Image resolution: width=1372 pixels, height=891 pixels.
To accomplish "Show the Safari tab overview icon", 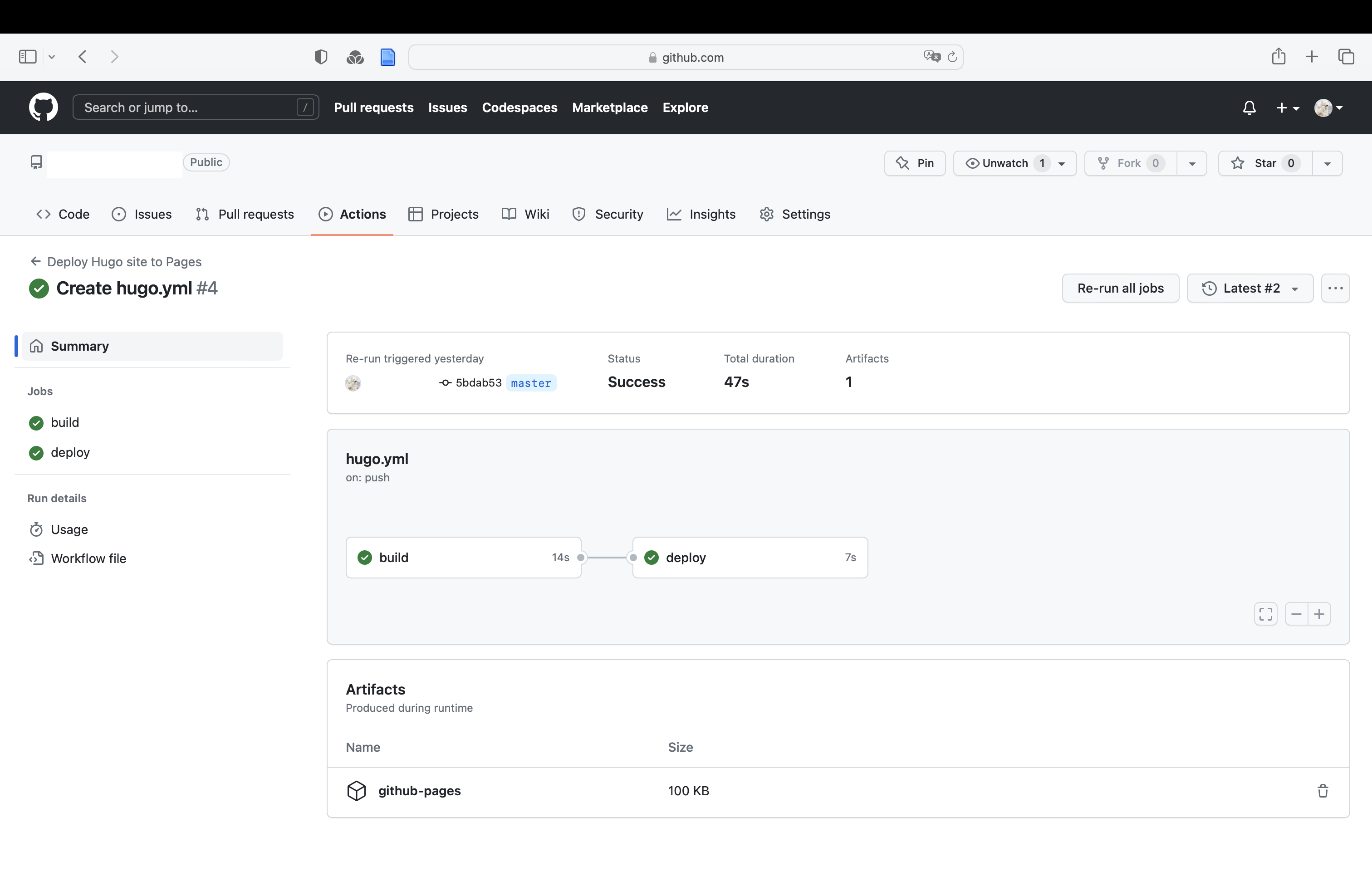I will click(1346, 56).
